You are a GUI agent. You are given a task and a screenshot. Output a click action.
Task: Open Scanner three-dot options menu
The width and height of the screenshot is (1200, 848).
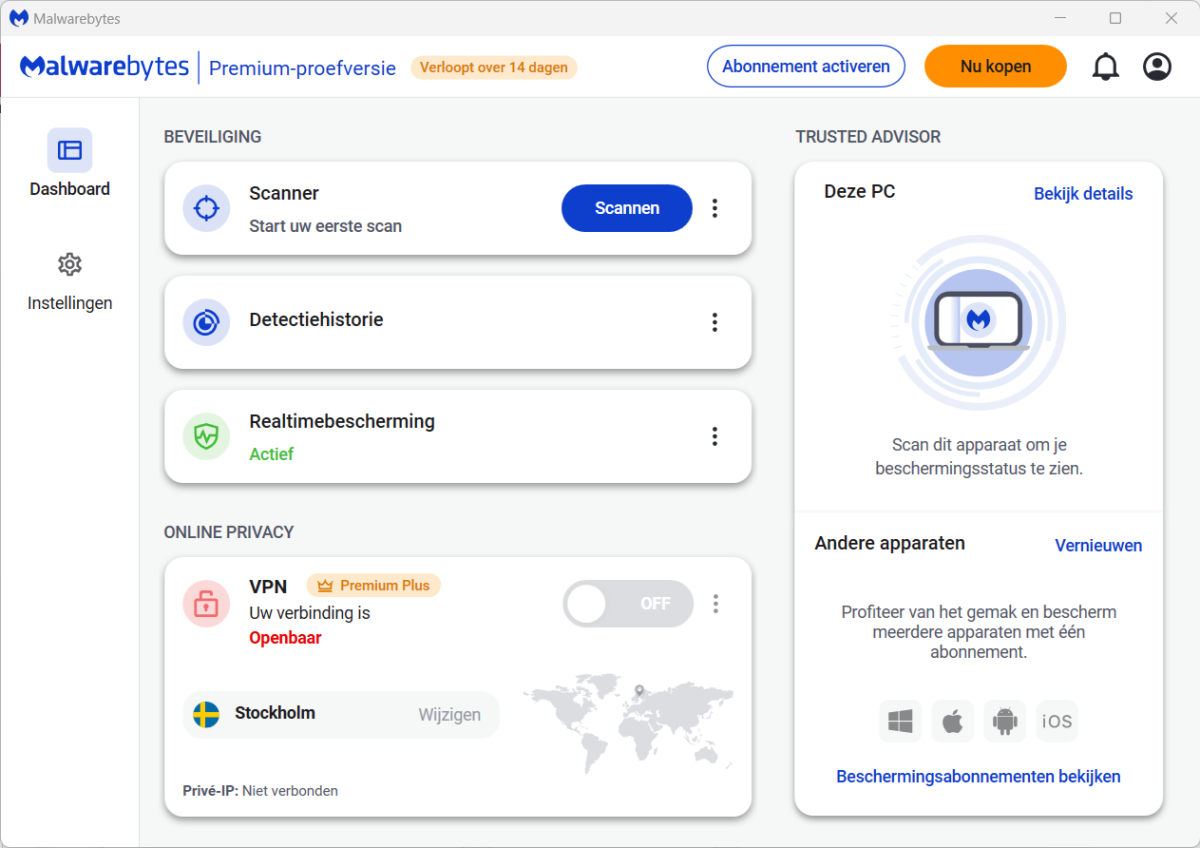click(715, 208)
